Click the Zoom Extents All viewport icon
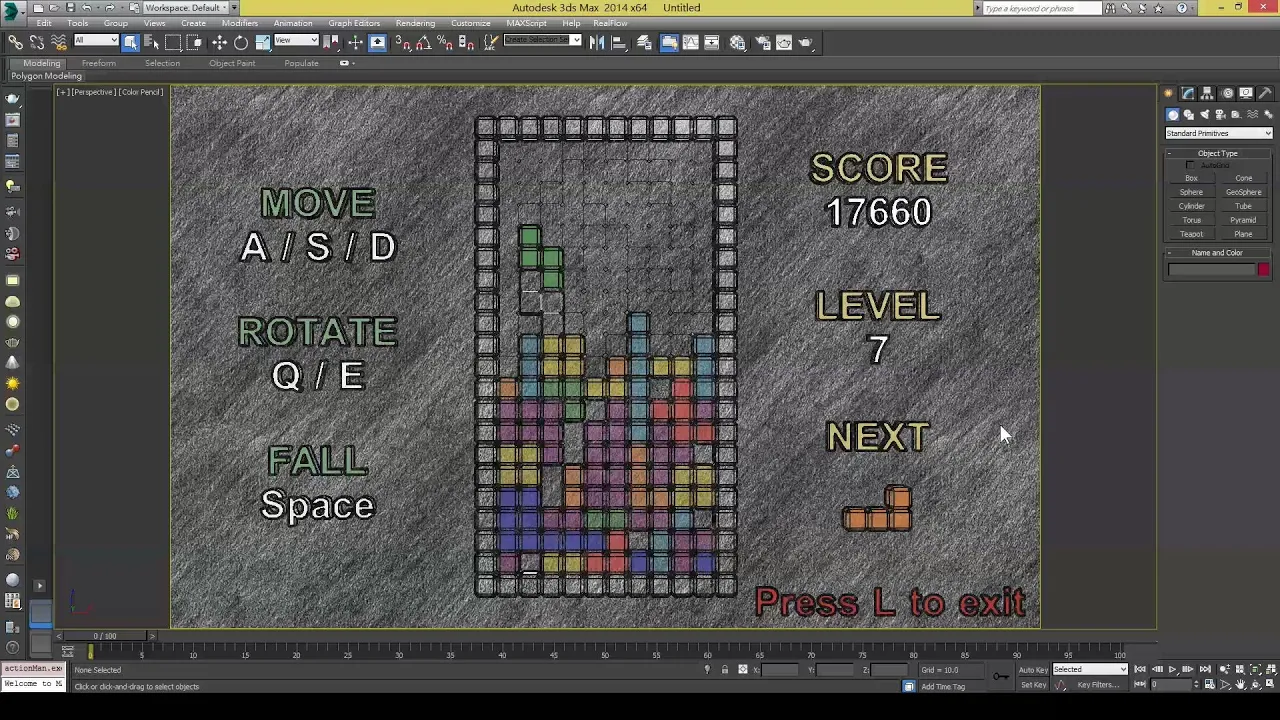1280x720 pixels. [x=1270, y=669]
